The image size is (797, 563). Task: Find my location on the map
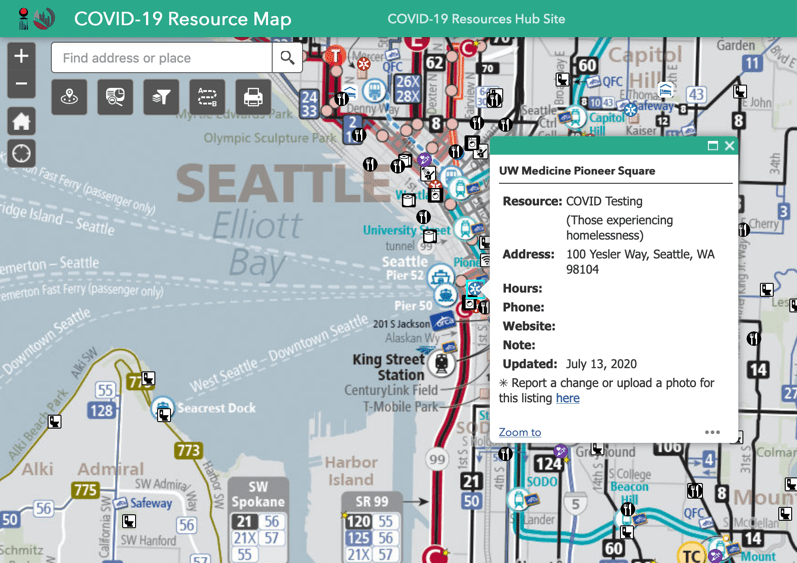click(x=21, y=154)
